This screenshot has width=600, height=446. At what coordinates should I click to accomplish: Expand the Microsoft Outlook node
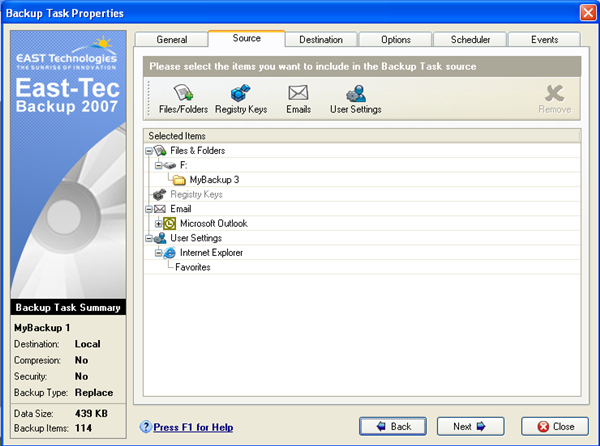pyautogui.click(x=158, y=224)
